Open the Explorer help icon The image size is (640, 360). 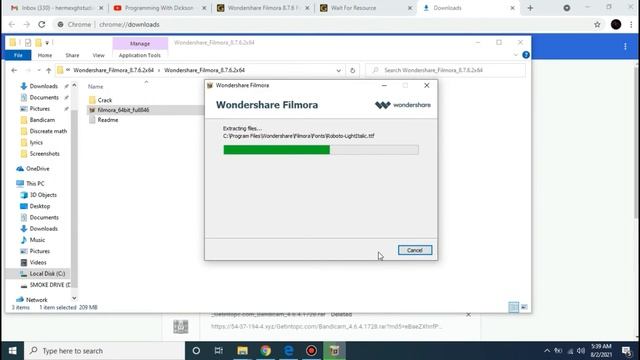coord(526,55)
